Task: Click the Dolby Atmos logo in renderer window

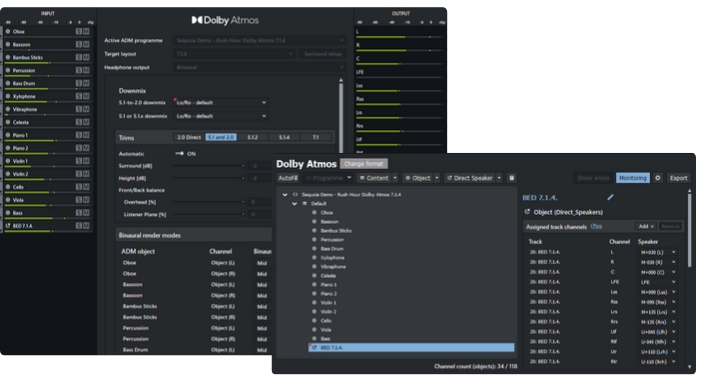Action: [225, 20]
